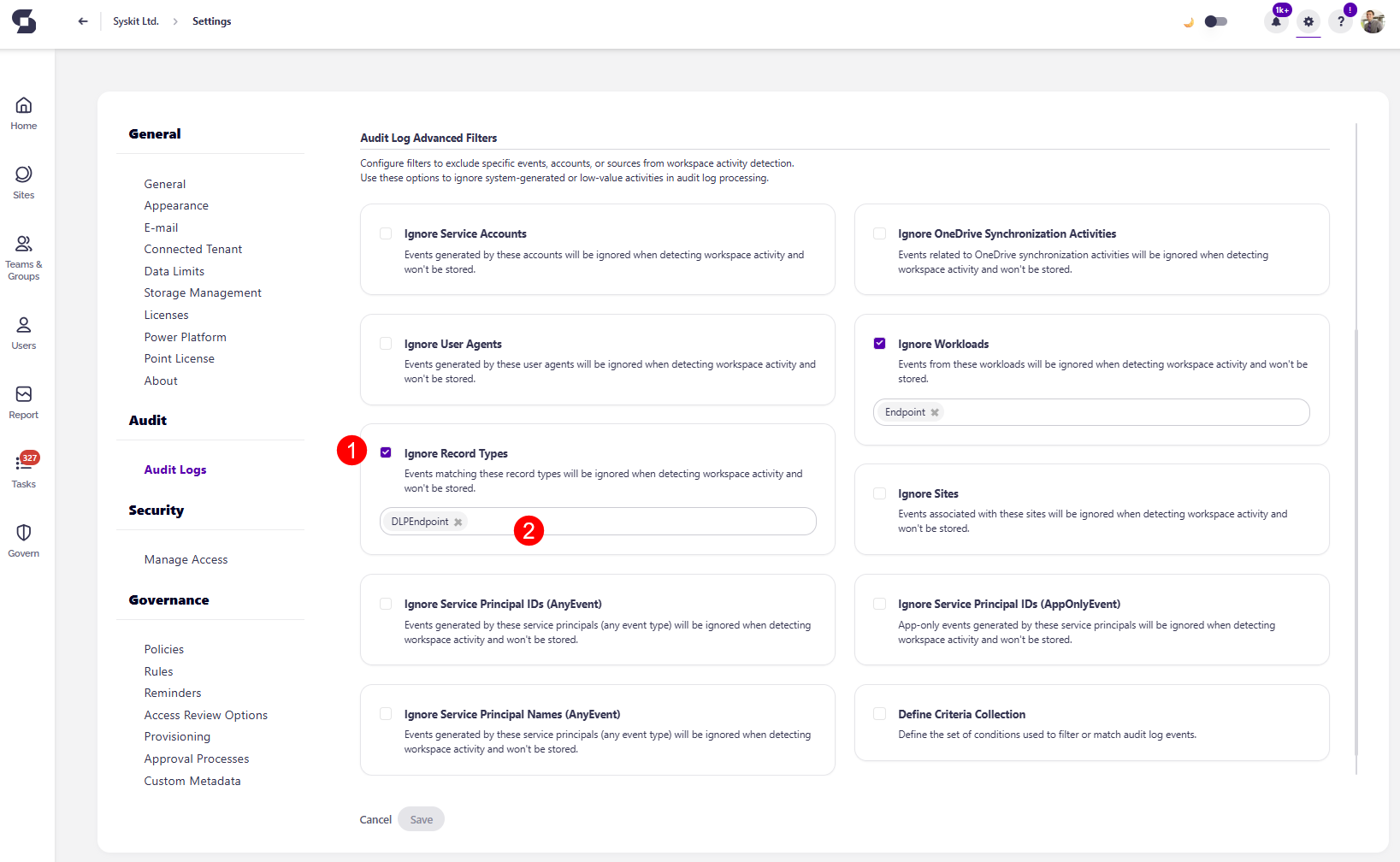This screenshot has width=1400, height=862.
Task: Select Audit Logs in the settings menu
Action: coord(174,469)
